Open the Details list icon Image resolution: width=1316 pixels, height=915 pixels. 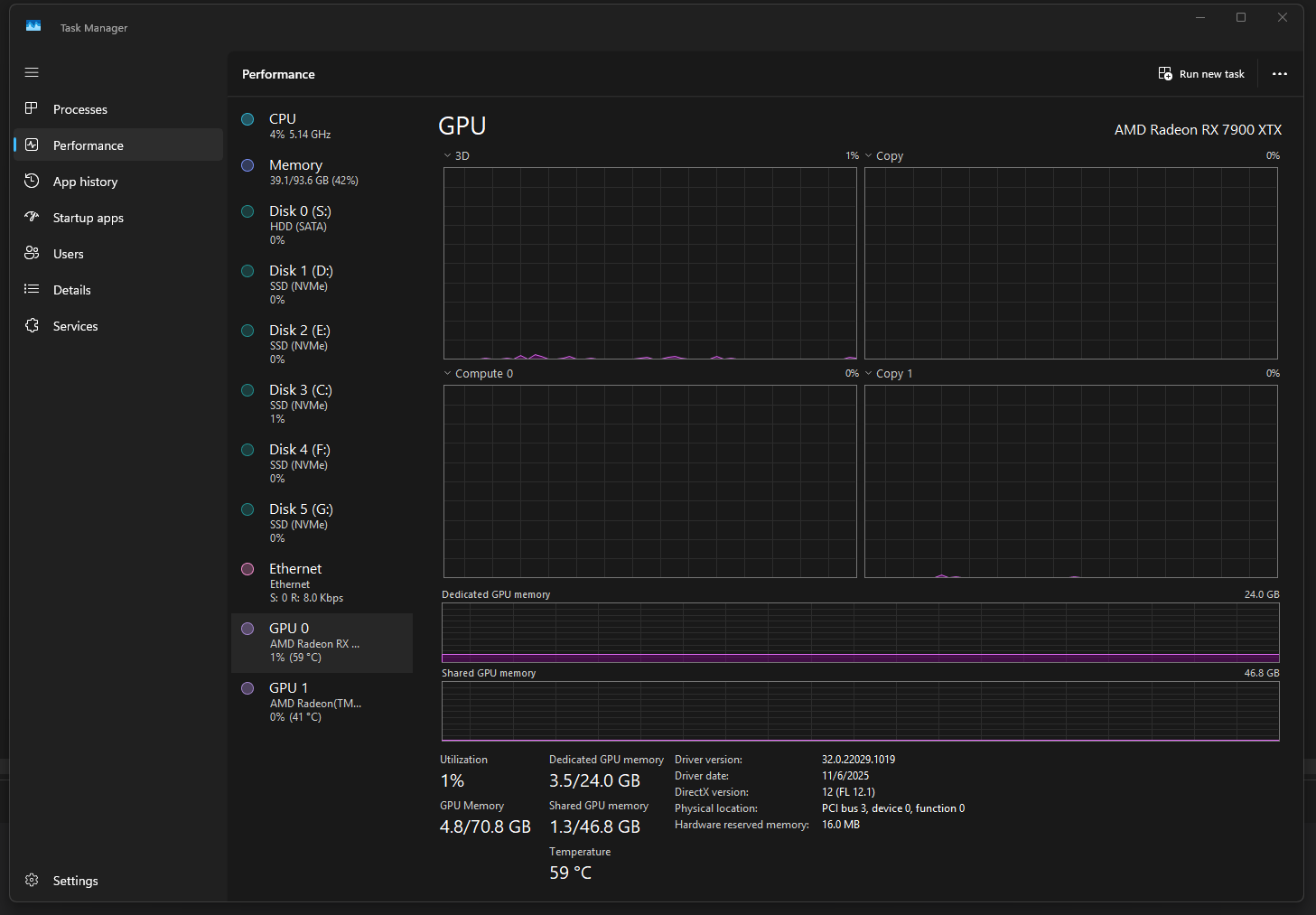coord(32,289)
